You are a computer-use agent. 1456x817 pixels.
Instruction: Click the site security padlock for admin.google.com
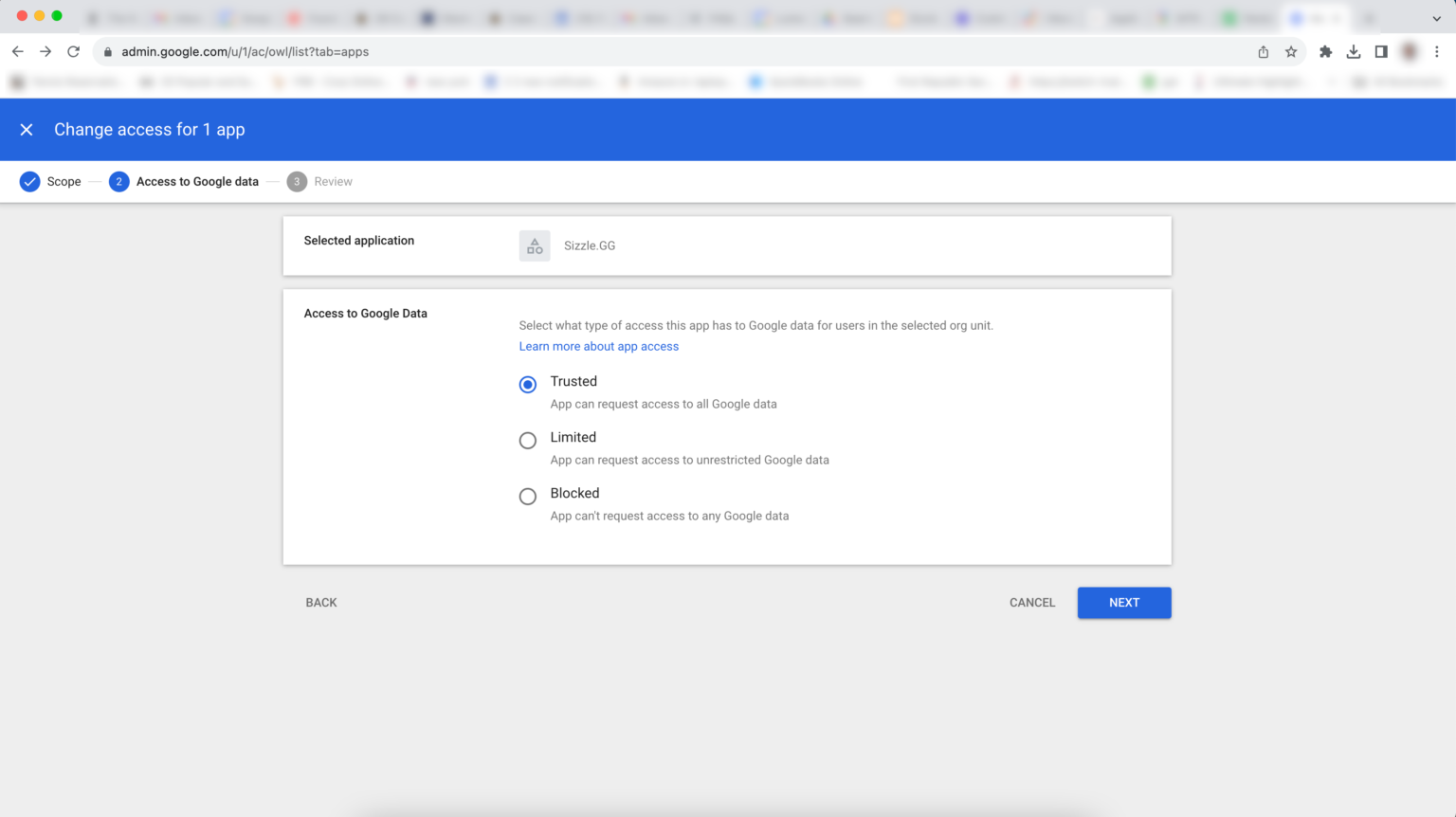point(108,51)
